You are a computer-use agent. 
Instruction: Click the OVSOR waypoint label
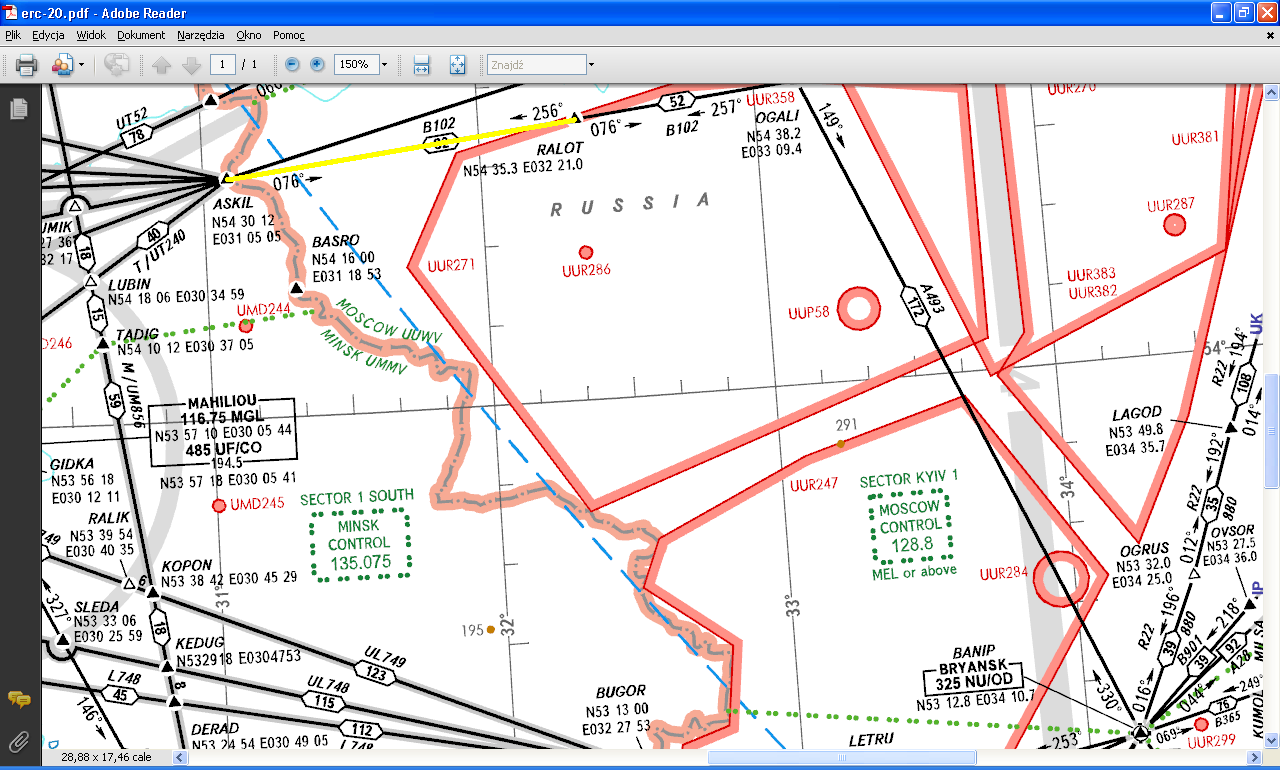(x=1230, y=530)
